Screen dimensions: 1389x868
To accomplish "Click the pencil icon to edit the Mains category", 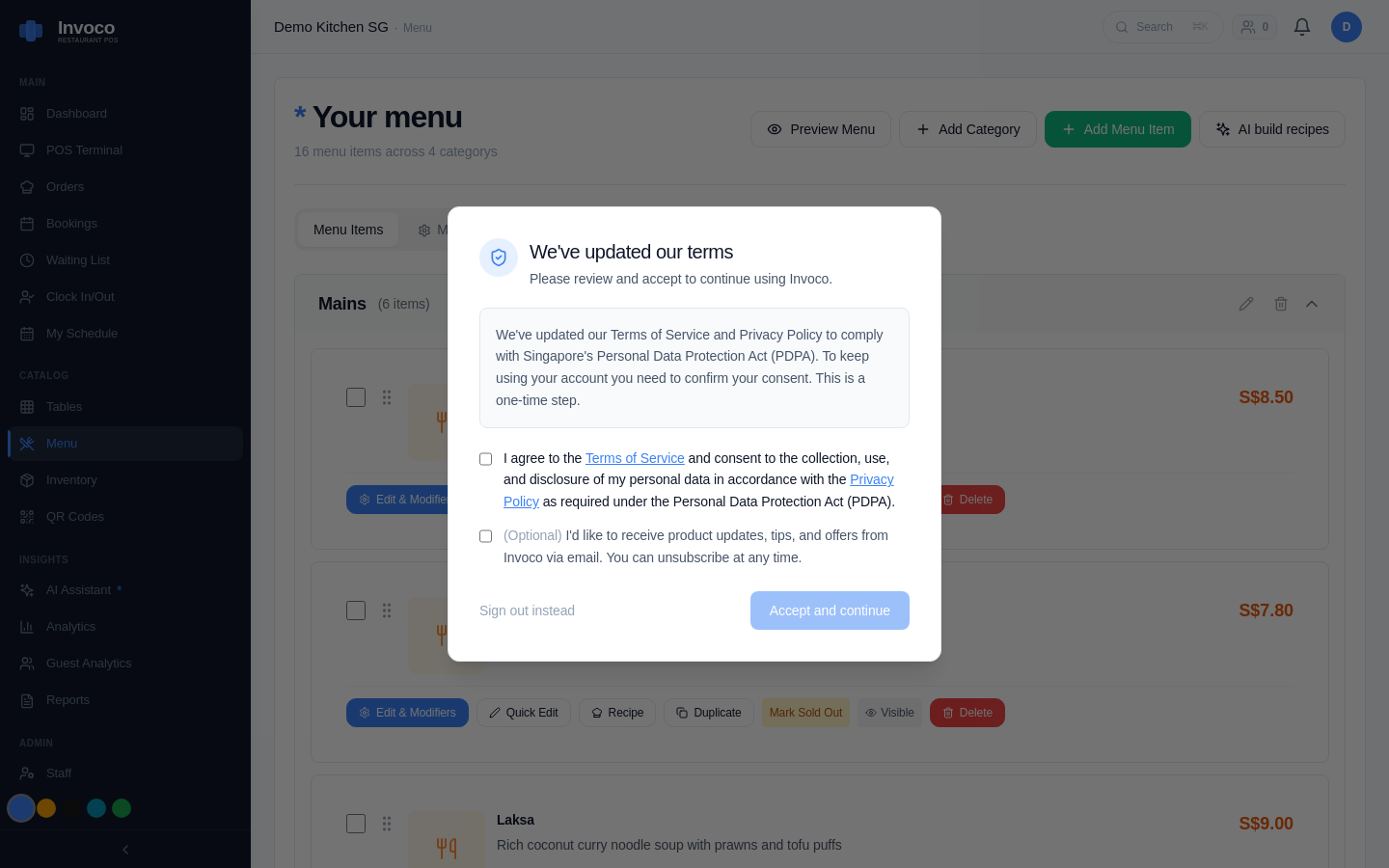I will tap(1246, 304).
